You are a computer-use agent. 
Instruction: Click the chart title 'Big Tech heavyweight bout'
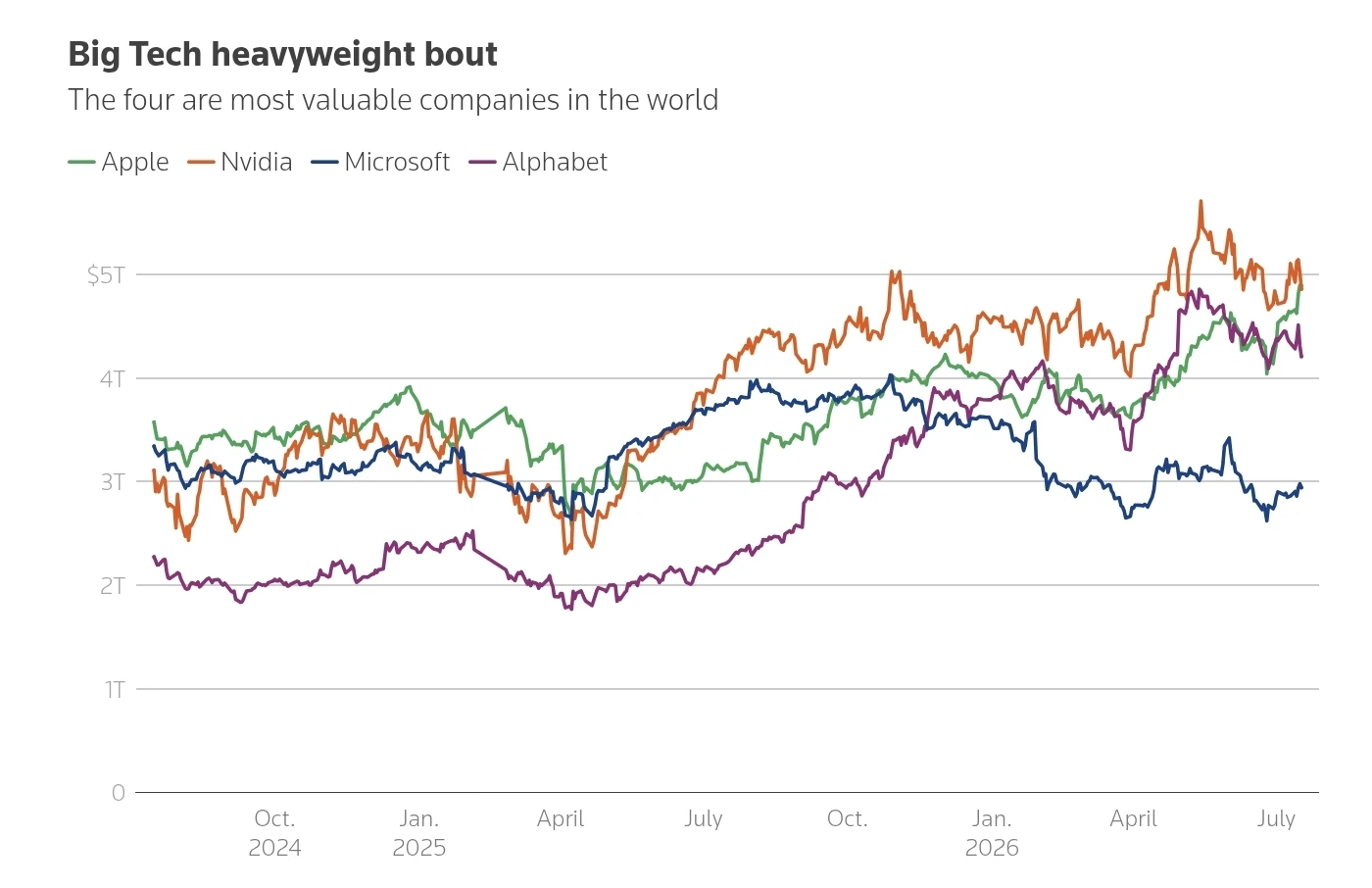(282, 54)
